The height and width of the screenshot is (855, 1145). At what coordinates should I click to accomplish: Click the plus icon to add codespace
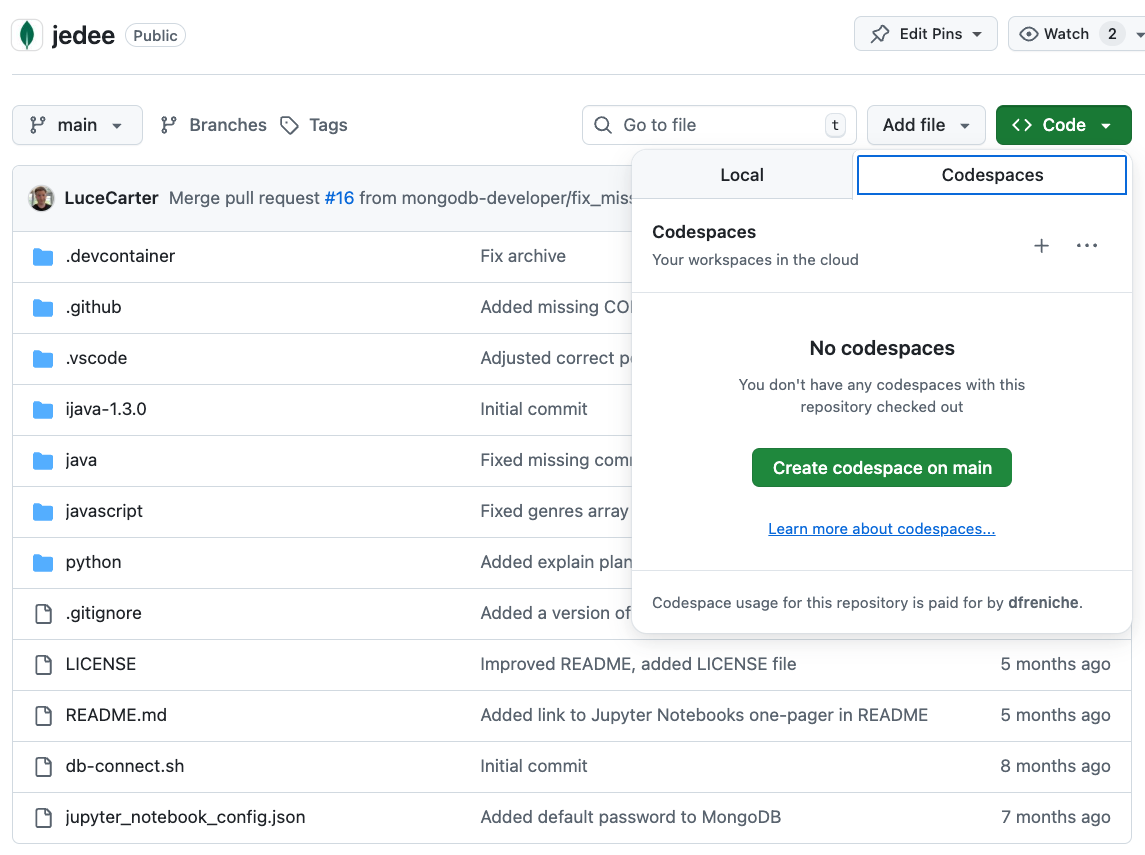click(x=1041, y=246)
